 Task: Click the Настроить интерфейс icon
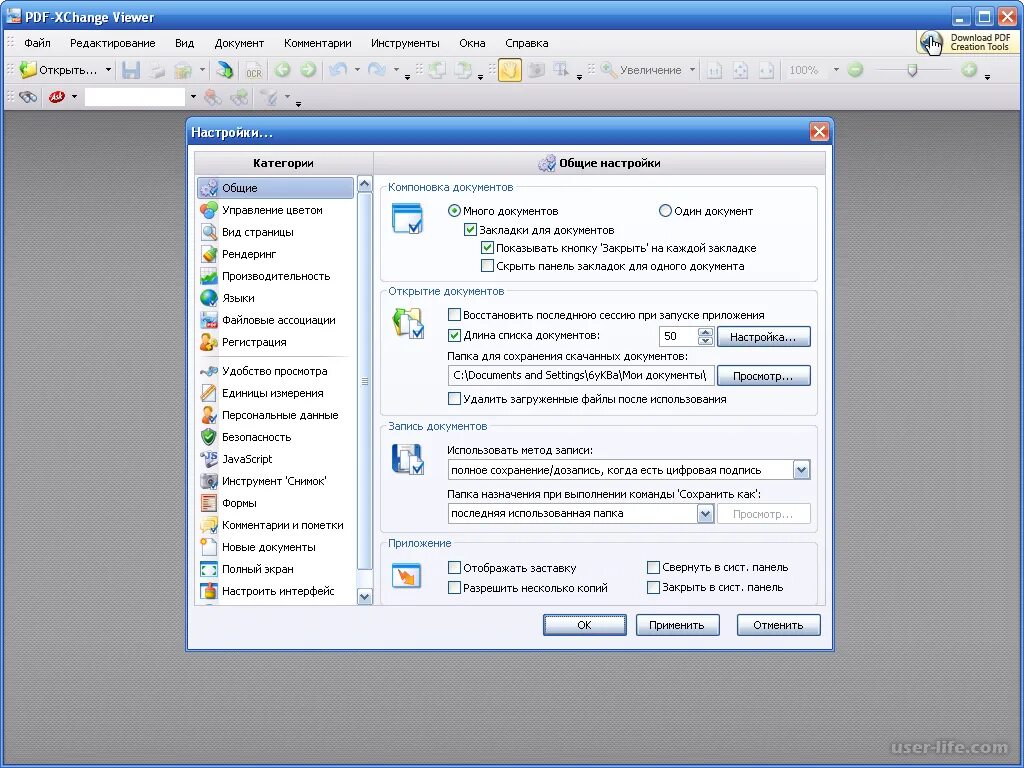209,591
